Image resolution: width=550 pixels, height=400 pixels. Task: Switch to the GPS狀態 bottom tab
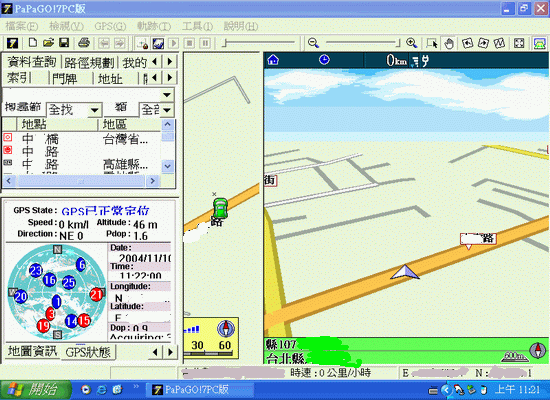(x=88, y=352)
